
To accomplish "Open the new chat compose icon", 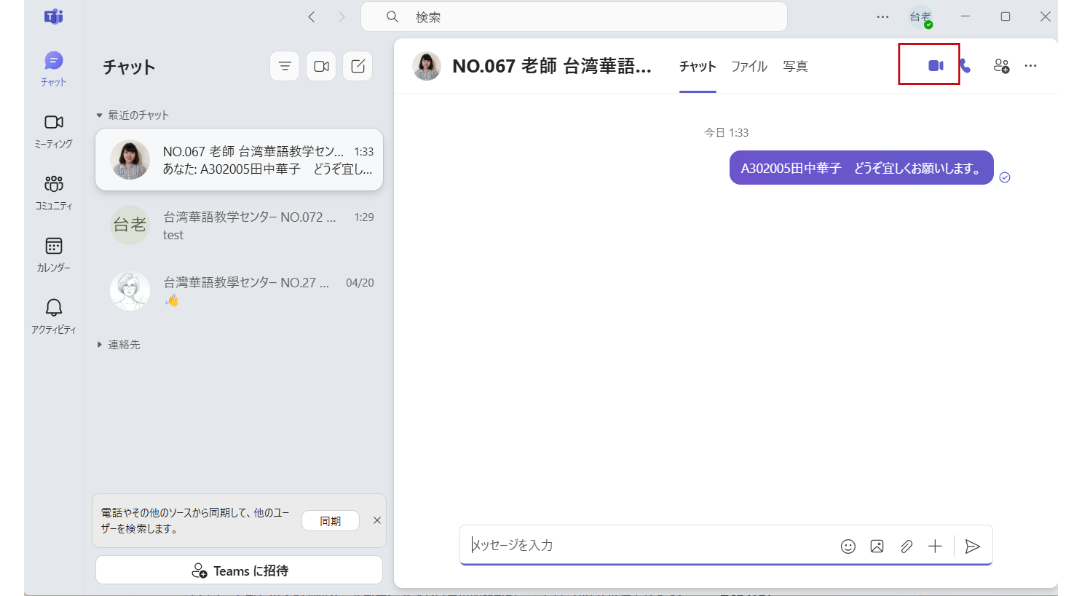I will click(358, 66).
